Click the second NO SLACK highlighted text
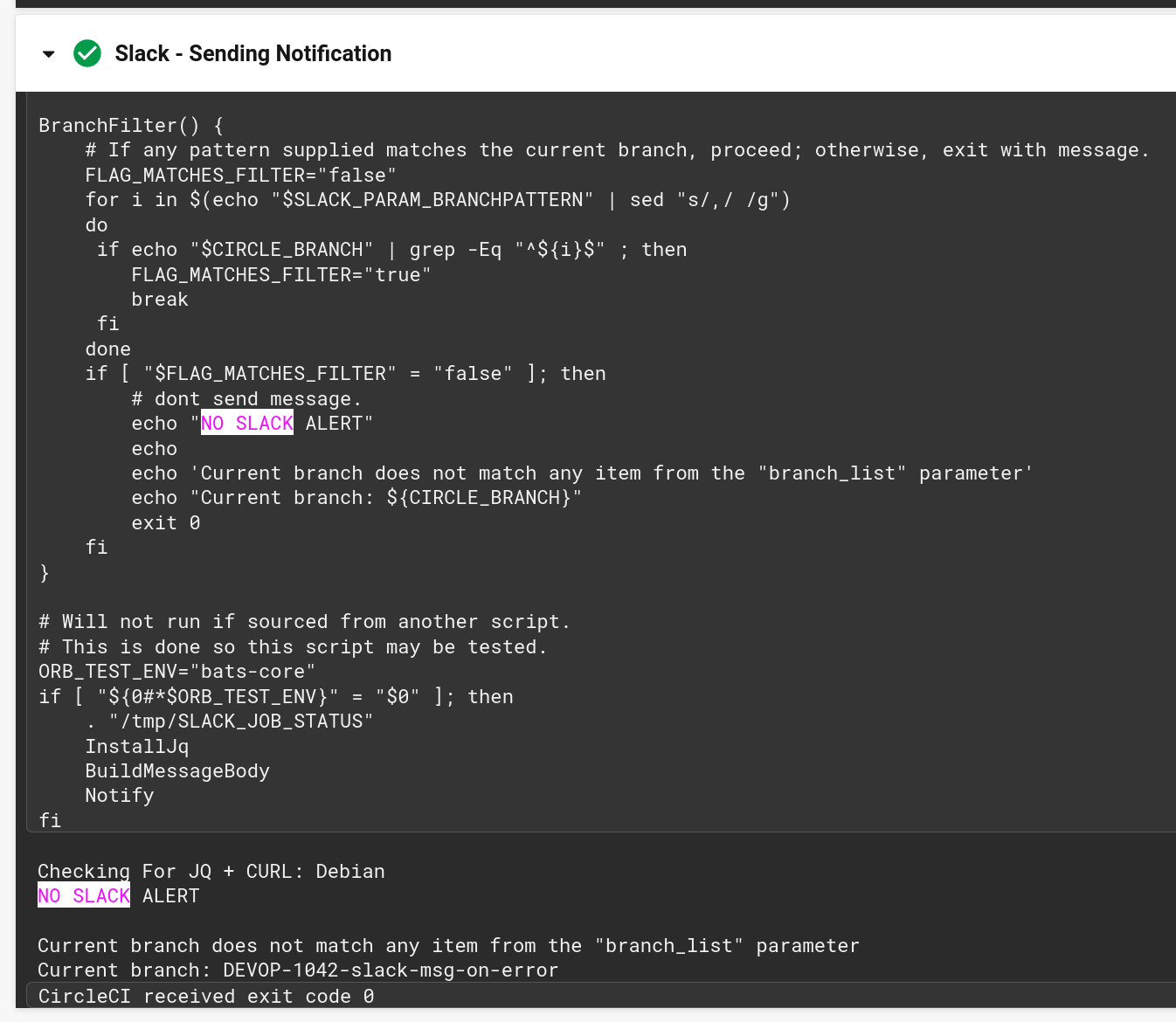The image size is (1176, 1022). [83, 895]
